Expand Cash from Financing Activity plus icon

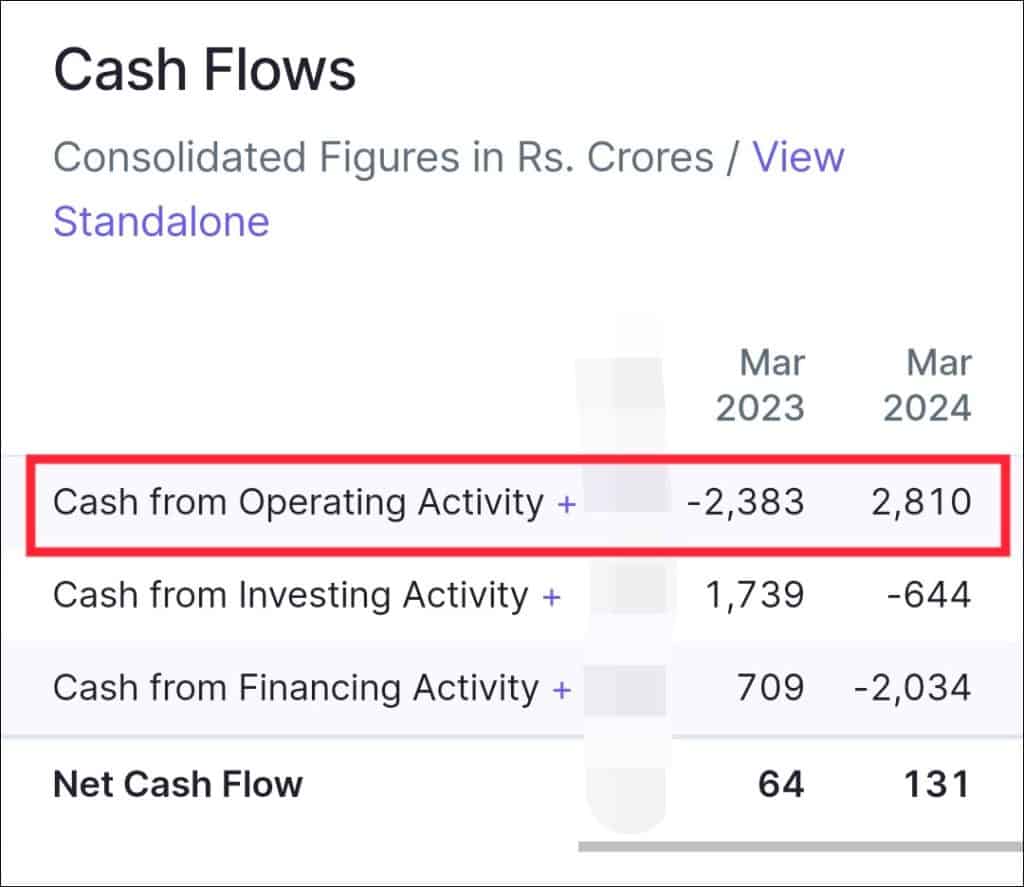[x=562, y=690]
